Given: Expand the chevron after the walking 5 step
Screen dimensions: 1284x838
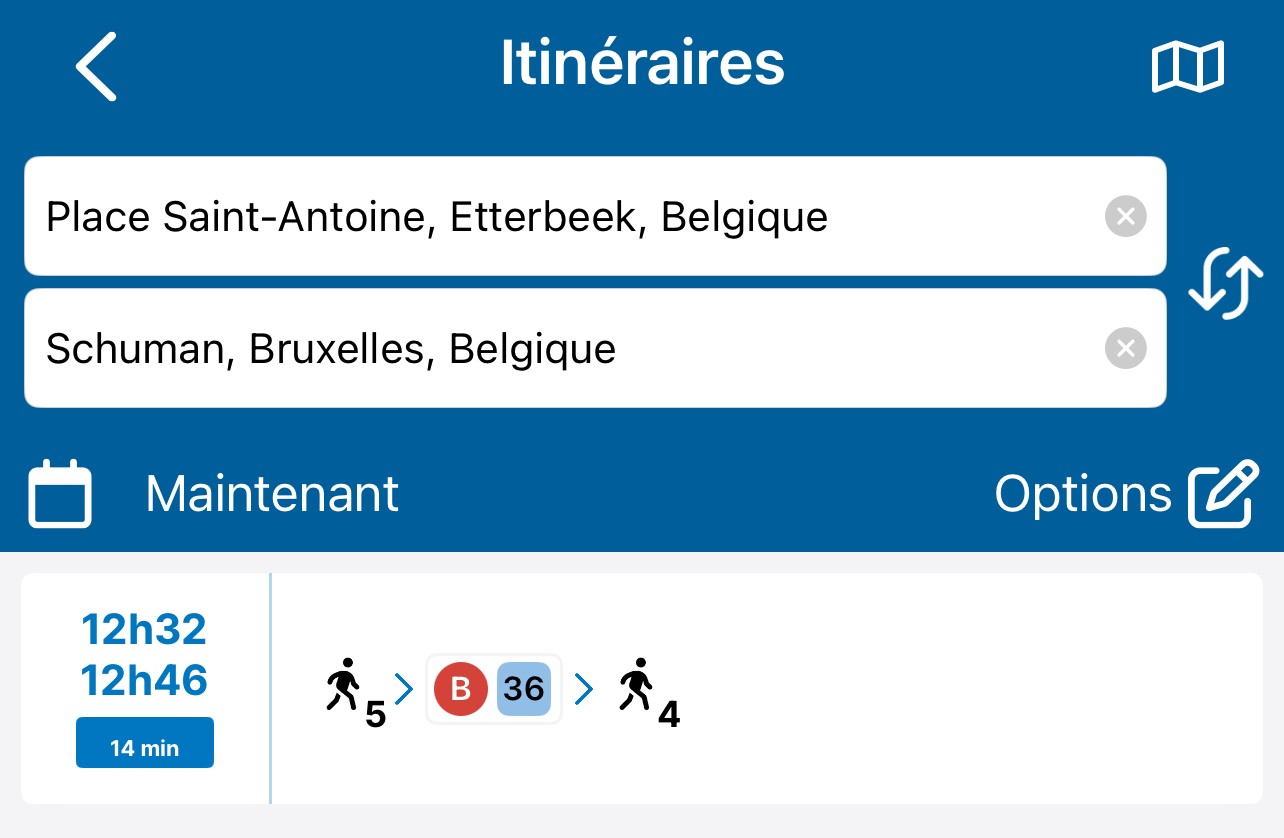Looking at the screenshot, I should pos(404,688).
